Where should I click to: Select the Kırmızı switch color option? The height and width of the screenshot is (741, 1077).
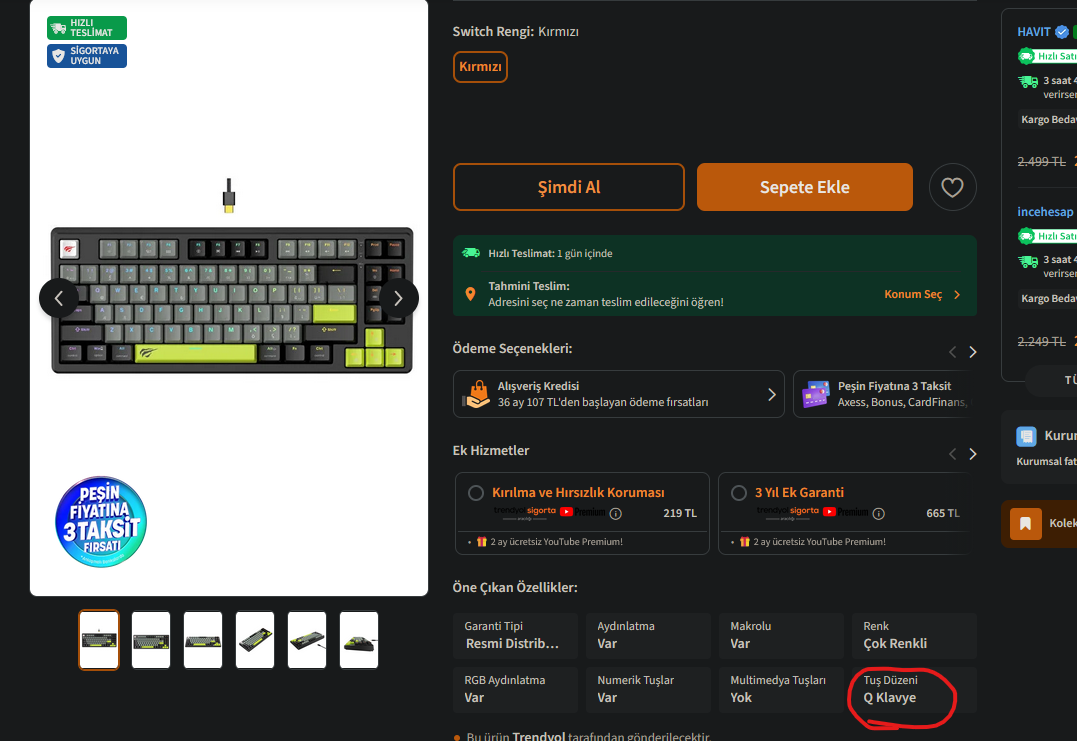pos(480,67)
